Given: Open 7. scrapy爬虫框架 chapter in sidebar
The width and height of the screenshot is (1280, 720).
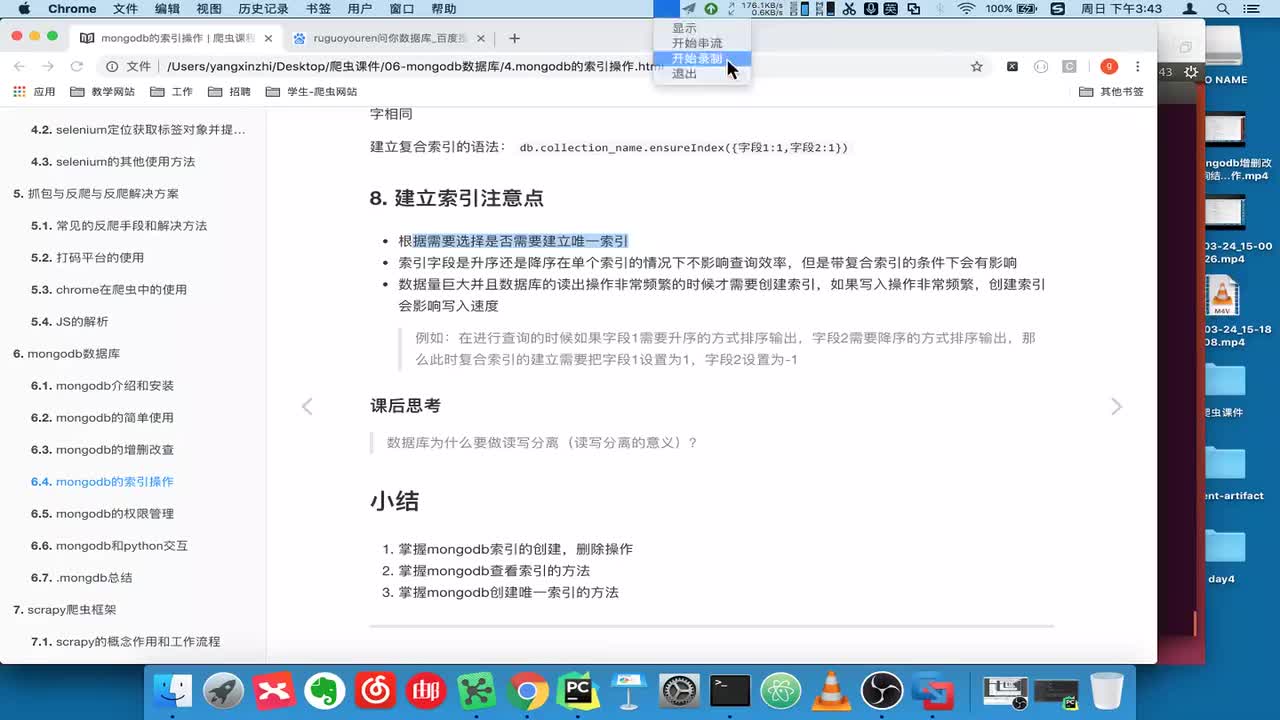Looking at the screenshot, I should (x=65, y=610).
